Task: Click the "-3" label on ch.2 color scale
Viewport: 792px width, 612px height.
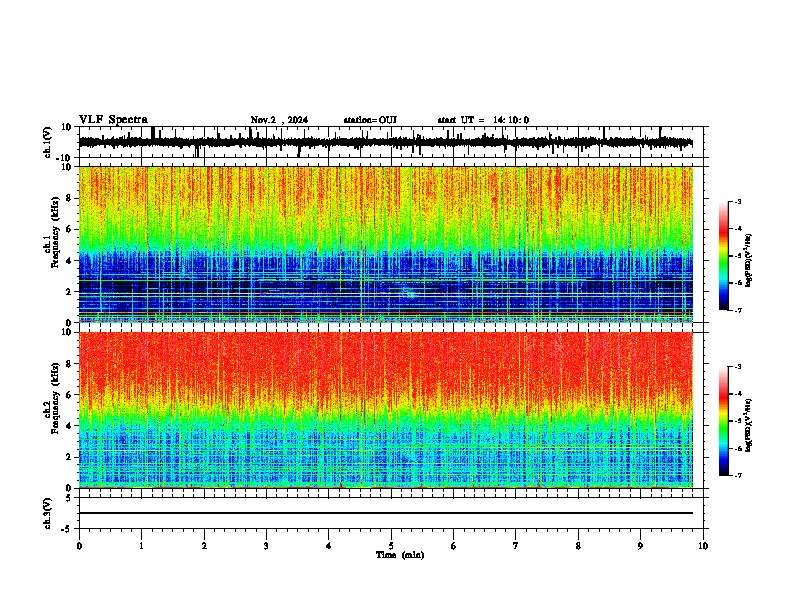Action: tap(737, 367)
